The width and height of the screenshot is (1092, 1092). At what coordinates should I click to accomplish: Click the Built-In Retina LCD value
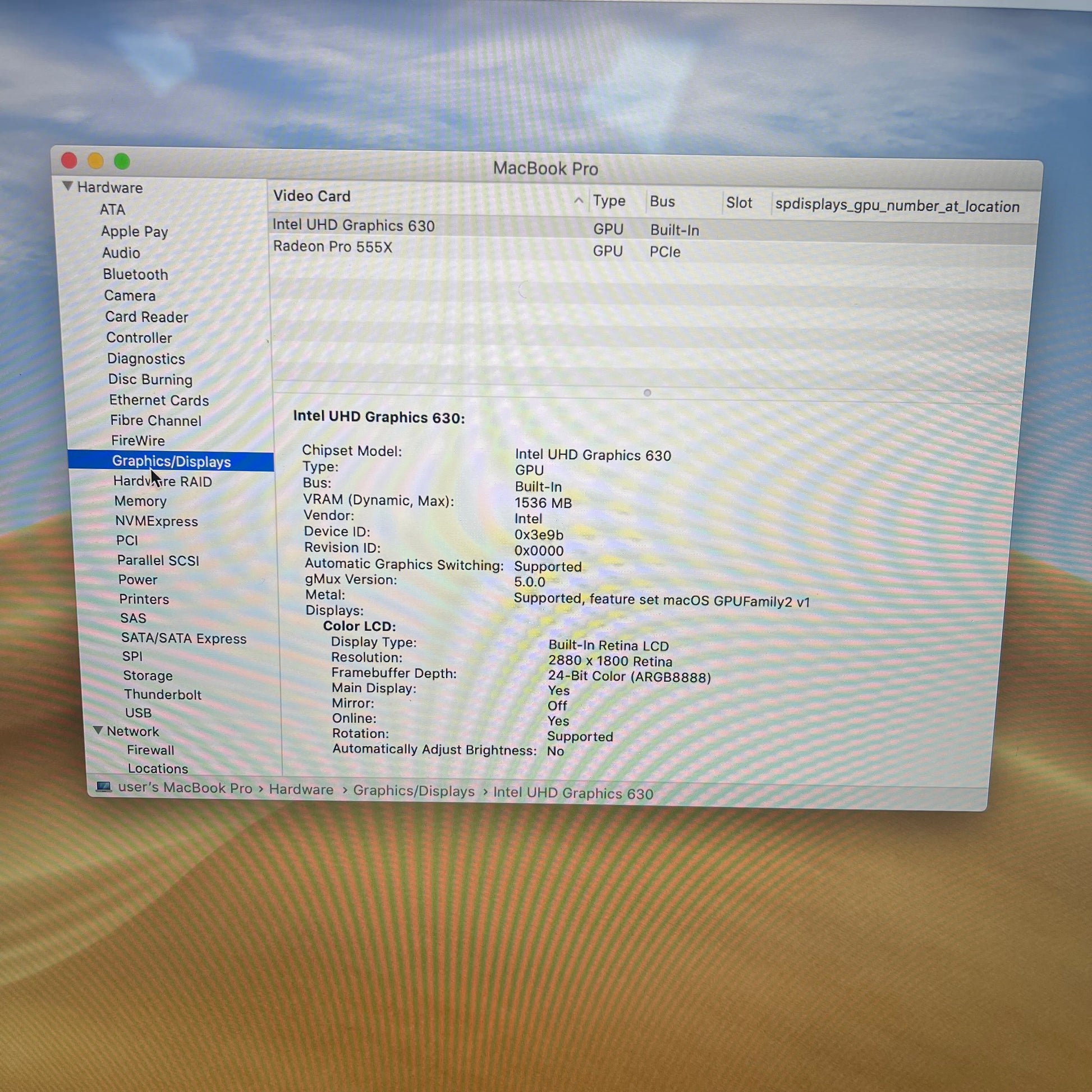point(608,645)
